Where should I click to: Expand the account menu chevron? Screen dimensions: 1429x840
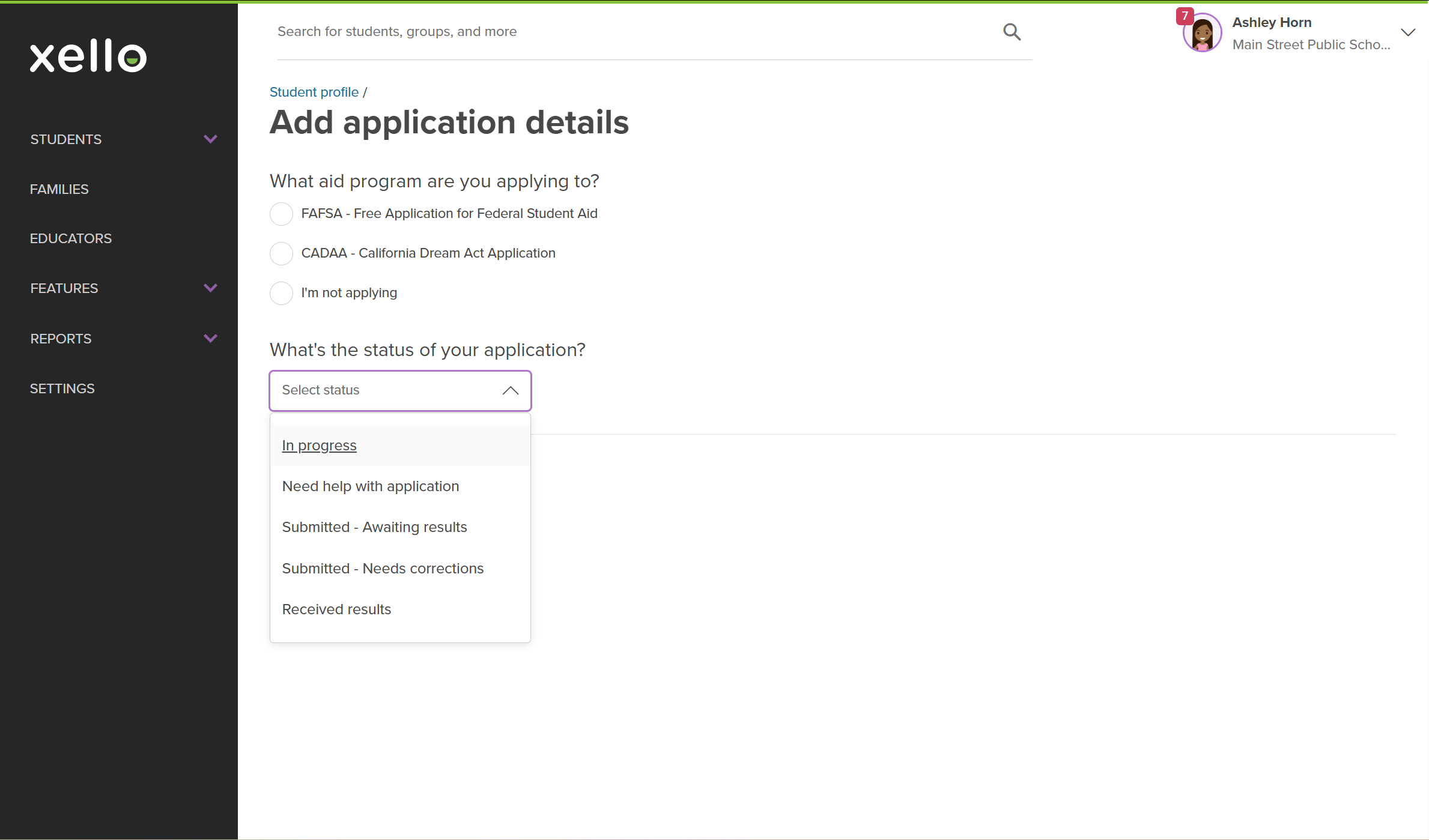1408,32
